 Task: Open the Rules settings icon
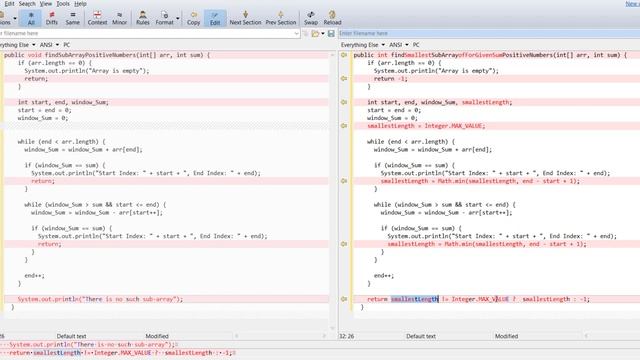point(142,18)
